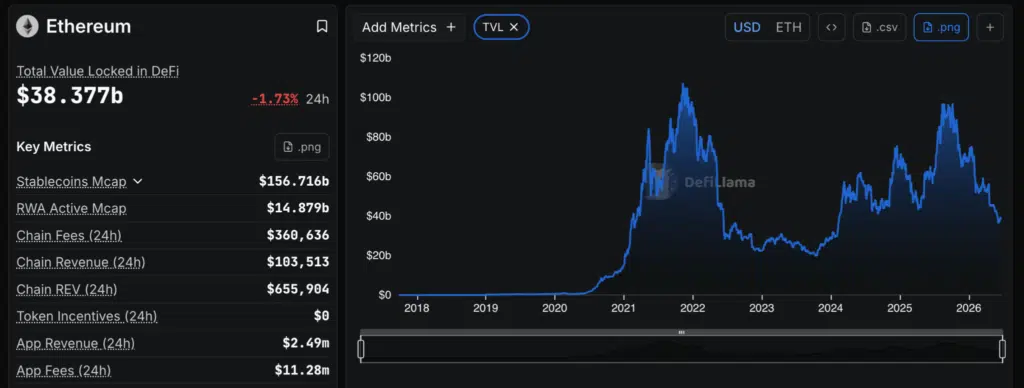Click Chain Fees (24h) label
The width and height of the screenshot is (1024, 388).
pyautogui.click(x=69, y=235)
